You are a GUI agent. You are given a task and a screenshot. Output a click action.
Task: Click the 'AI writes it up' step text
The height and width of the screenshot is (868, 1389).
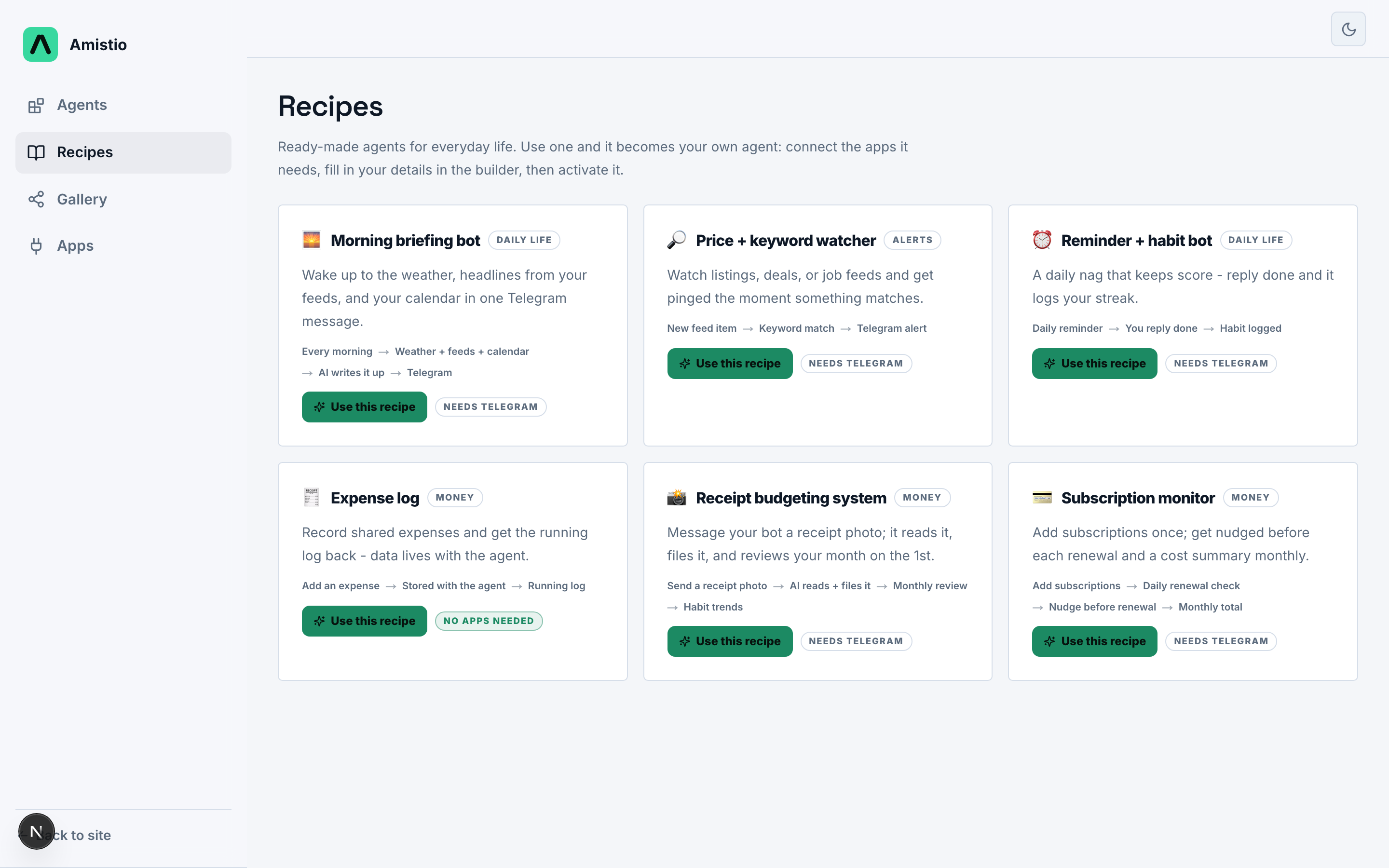(351, 373)
